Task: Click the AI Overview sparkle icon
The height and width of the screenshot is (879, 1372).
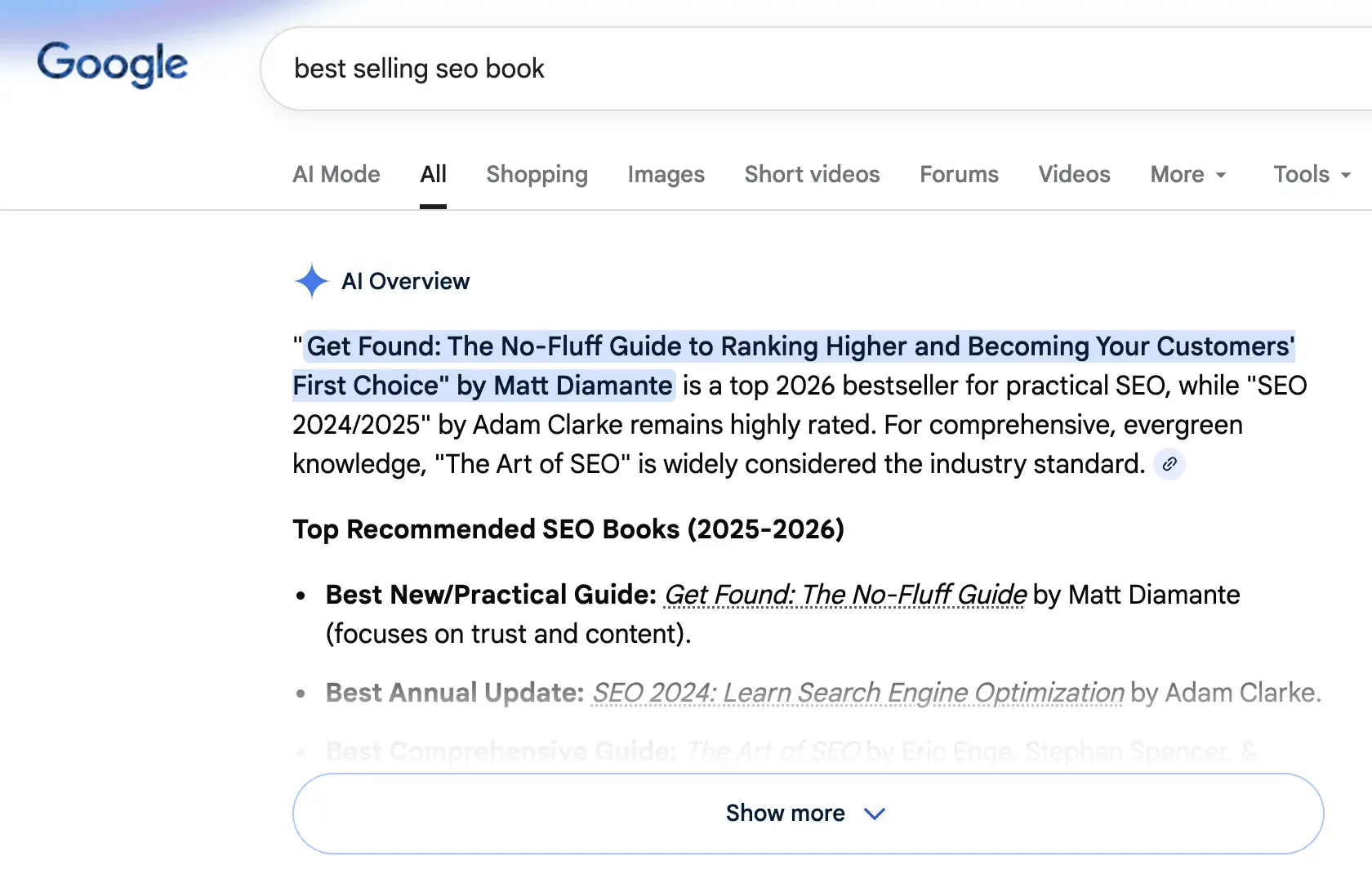Action: coord(311,281)
